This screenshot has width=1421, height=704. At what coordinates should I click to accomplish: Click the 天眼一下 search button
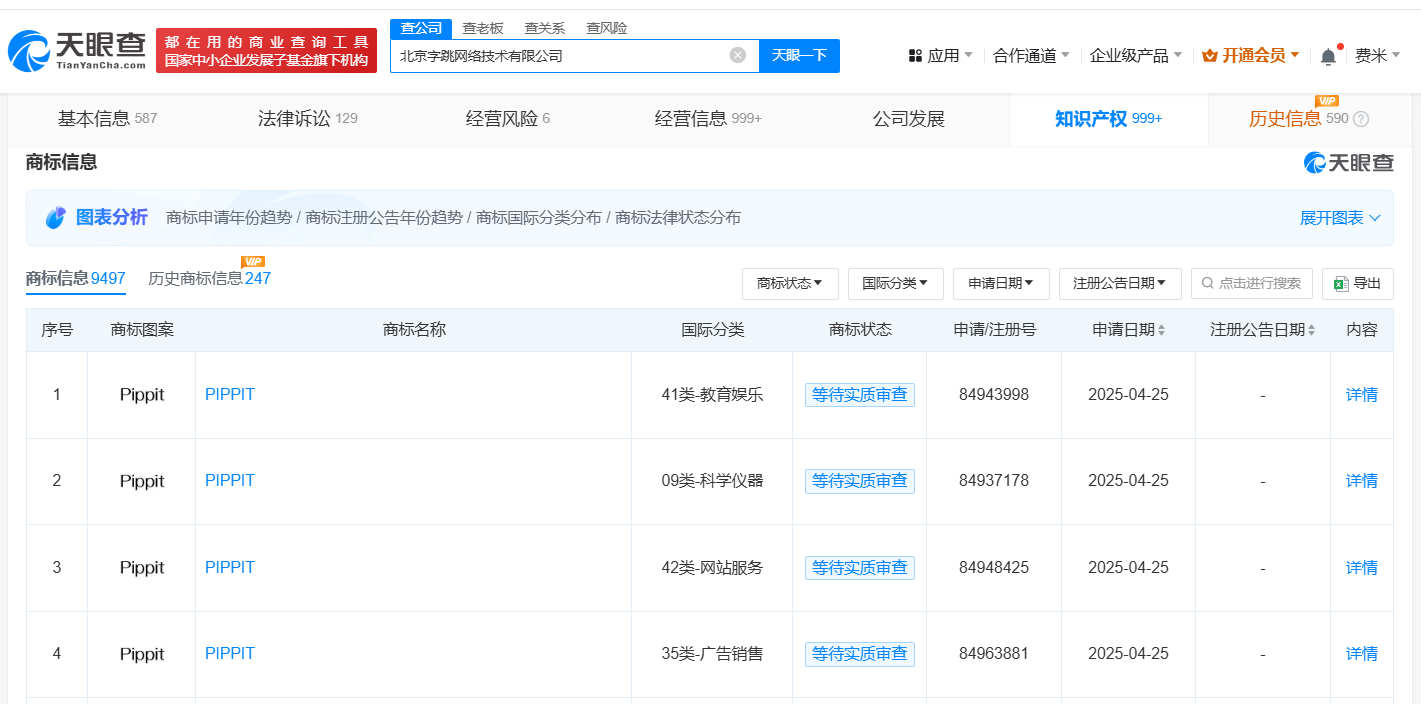pyautogui.click(x=799, y=55)
